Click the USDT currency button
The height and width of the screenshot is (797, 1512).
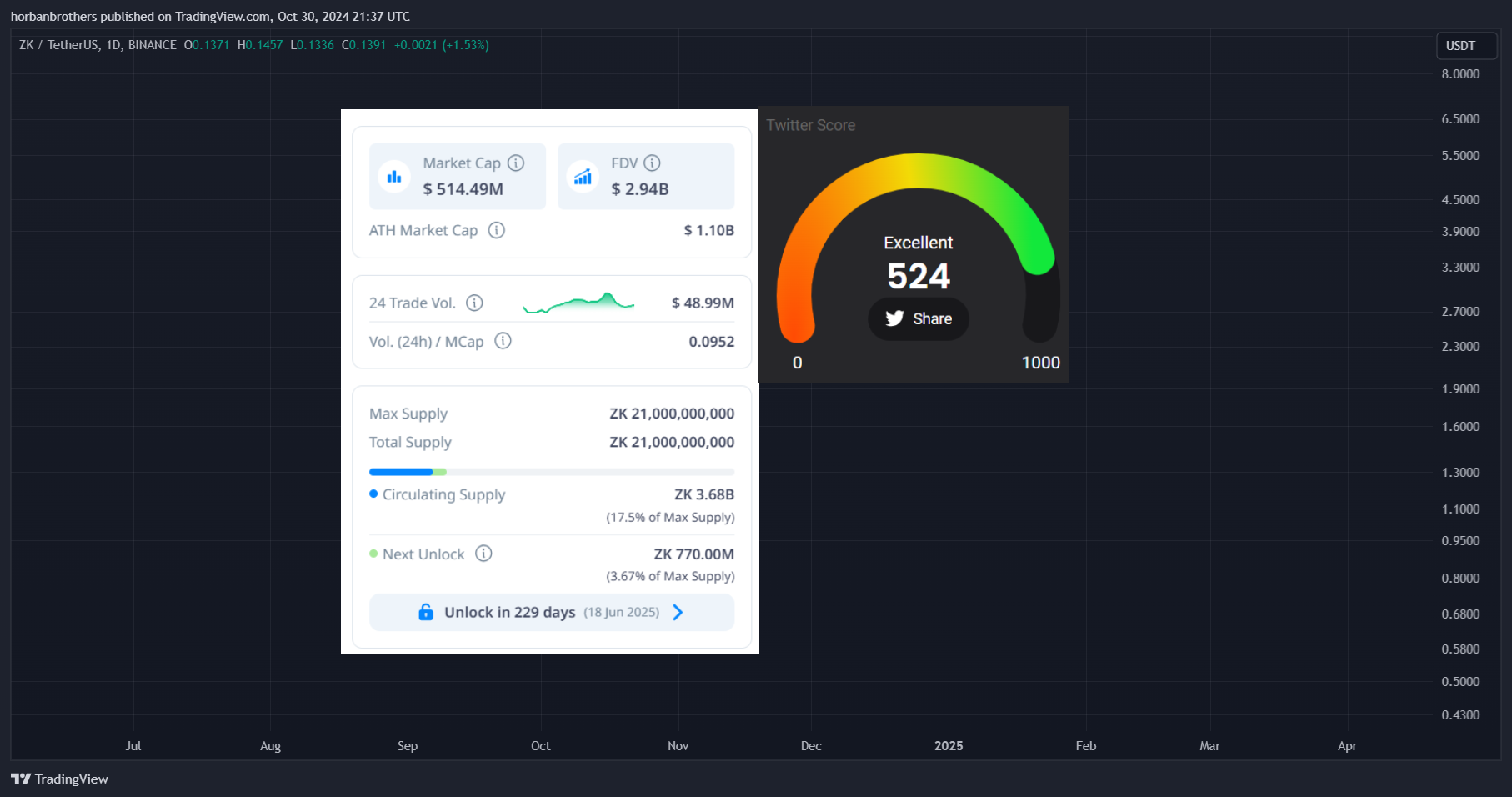point(1466,46)
